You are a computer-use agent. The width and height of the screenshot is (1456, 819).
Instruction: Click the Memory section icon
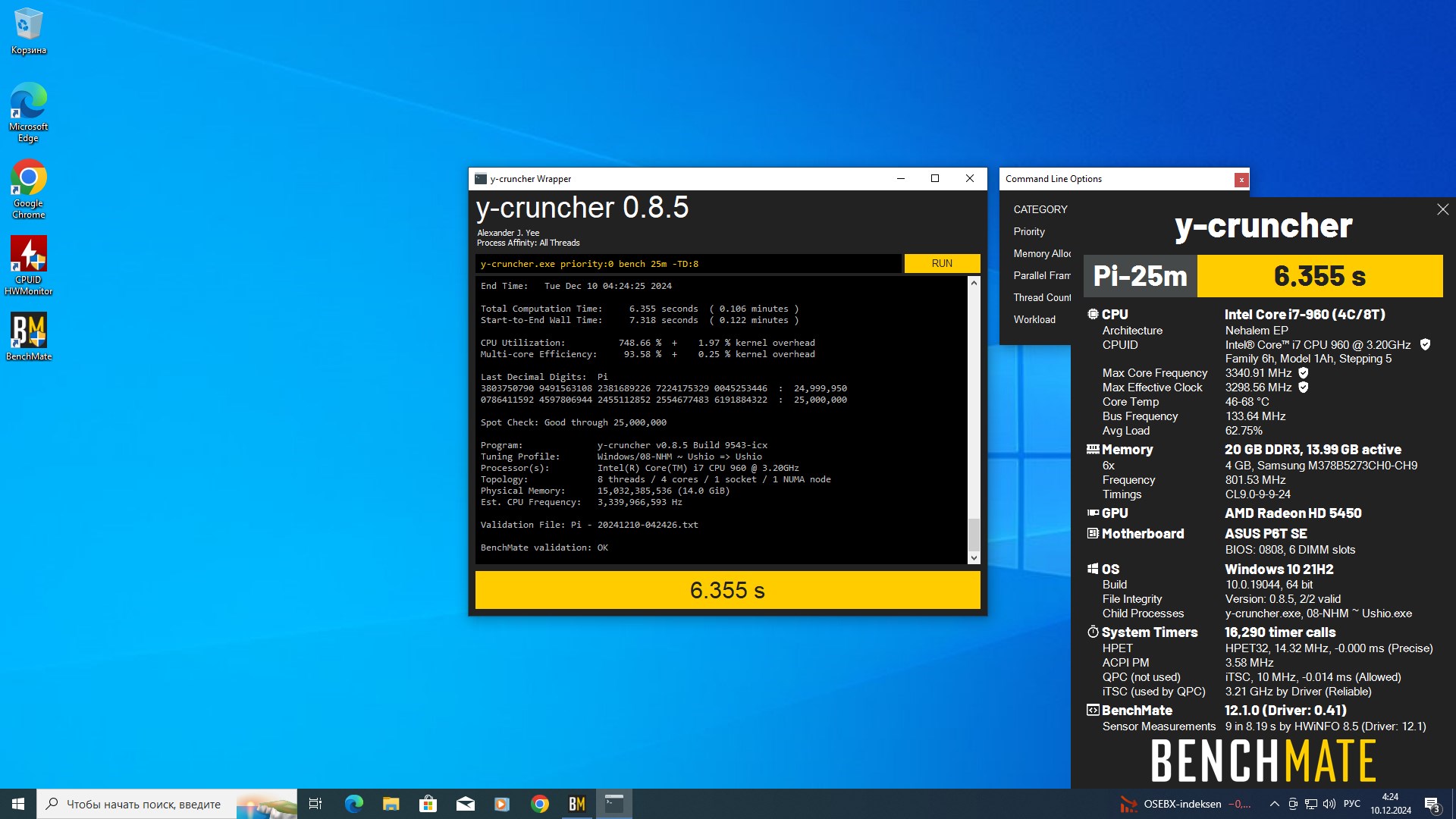[x=1093, y=449]
